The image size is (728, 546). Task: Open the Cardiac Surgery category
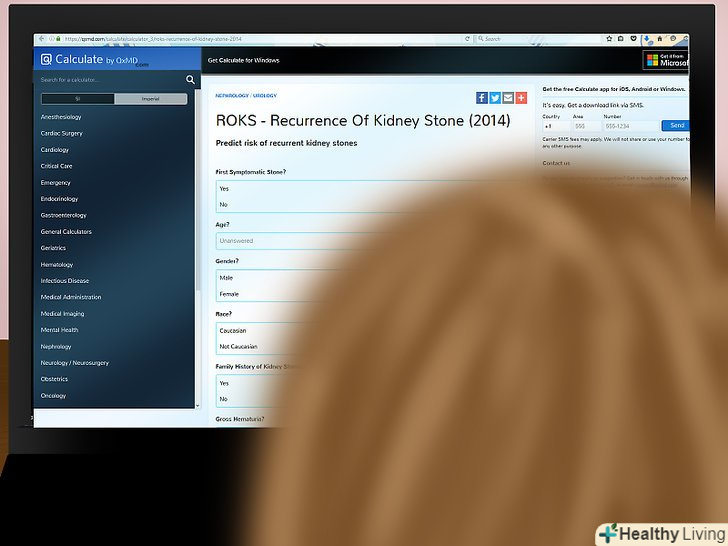[x=61, y=133]
